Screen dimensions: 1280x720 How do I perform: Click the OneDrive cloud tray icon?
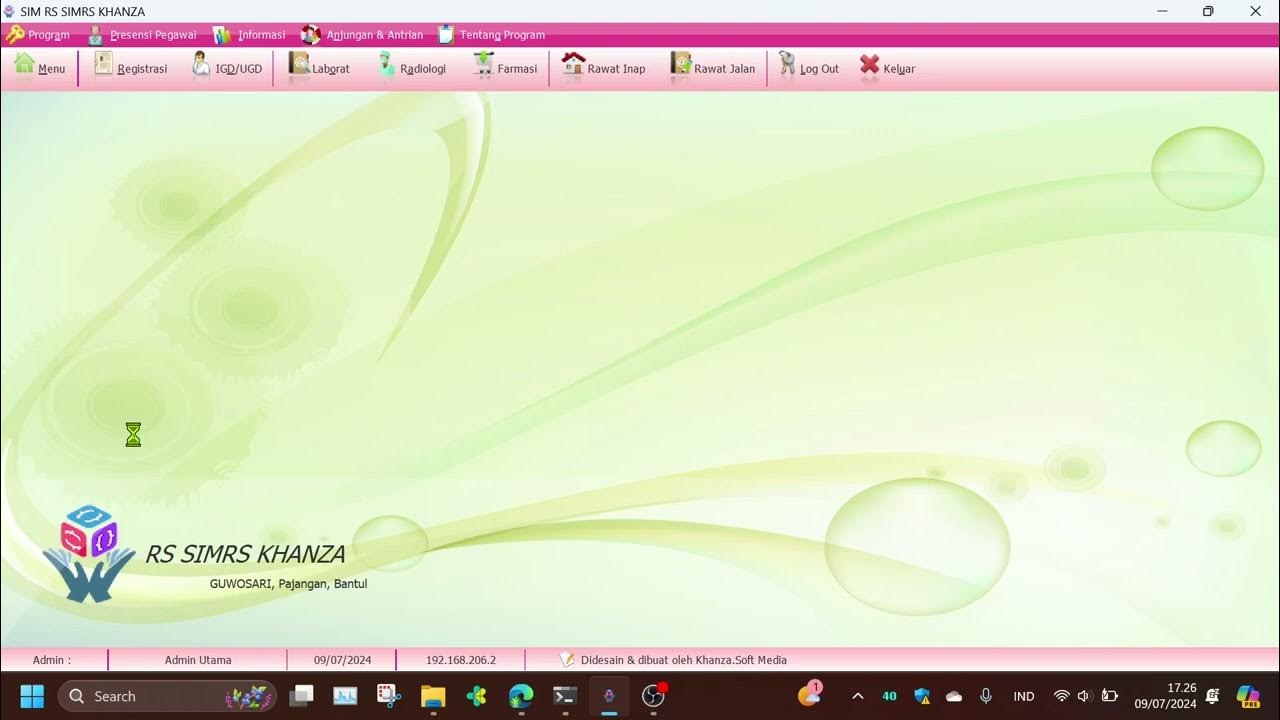click(954, 696)
